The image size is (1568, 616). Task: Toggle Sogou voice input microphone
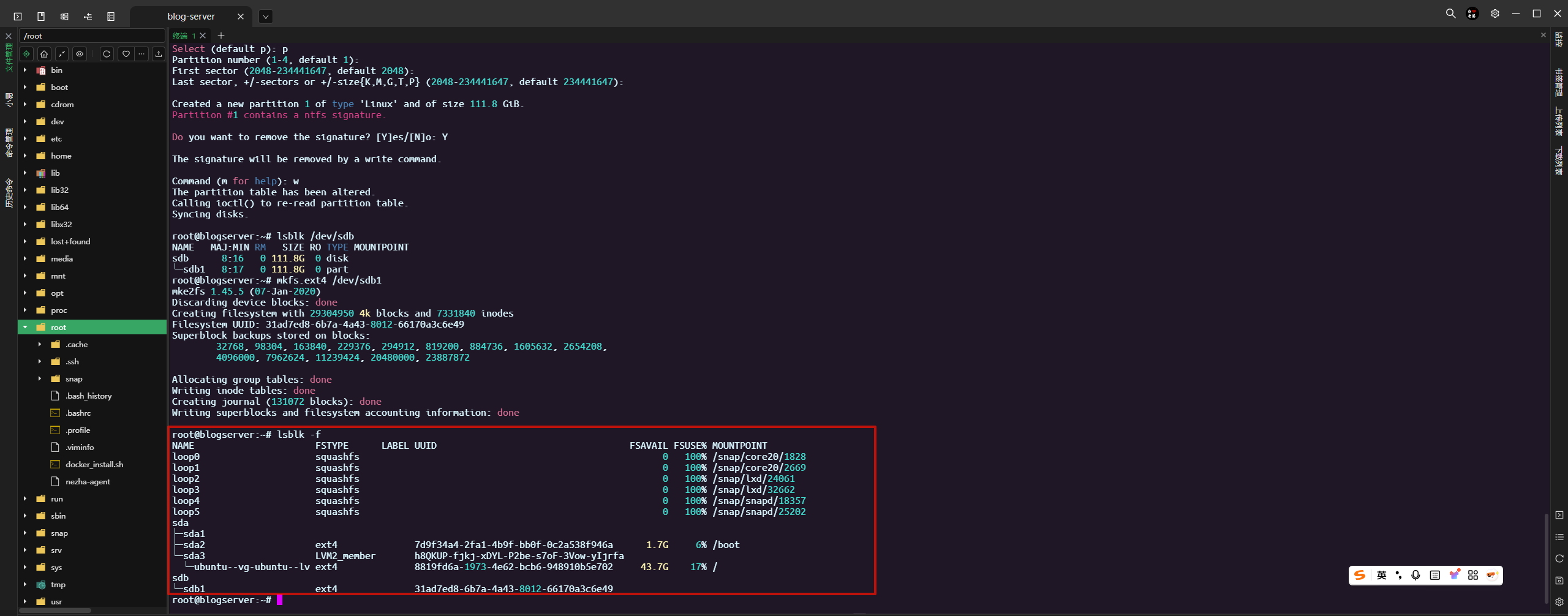point(1415,575)
